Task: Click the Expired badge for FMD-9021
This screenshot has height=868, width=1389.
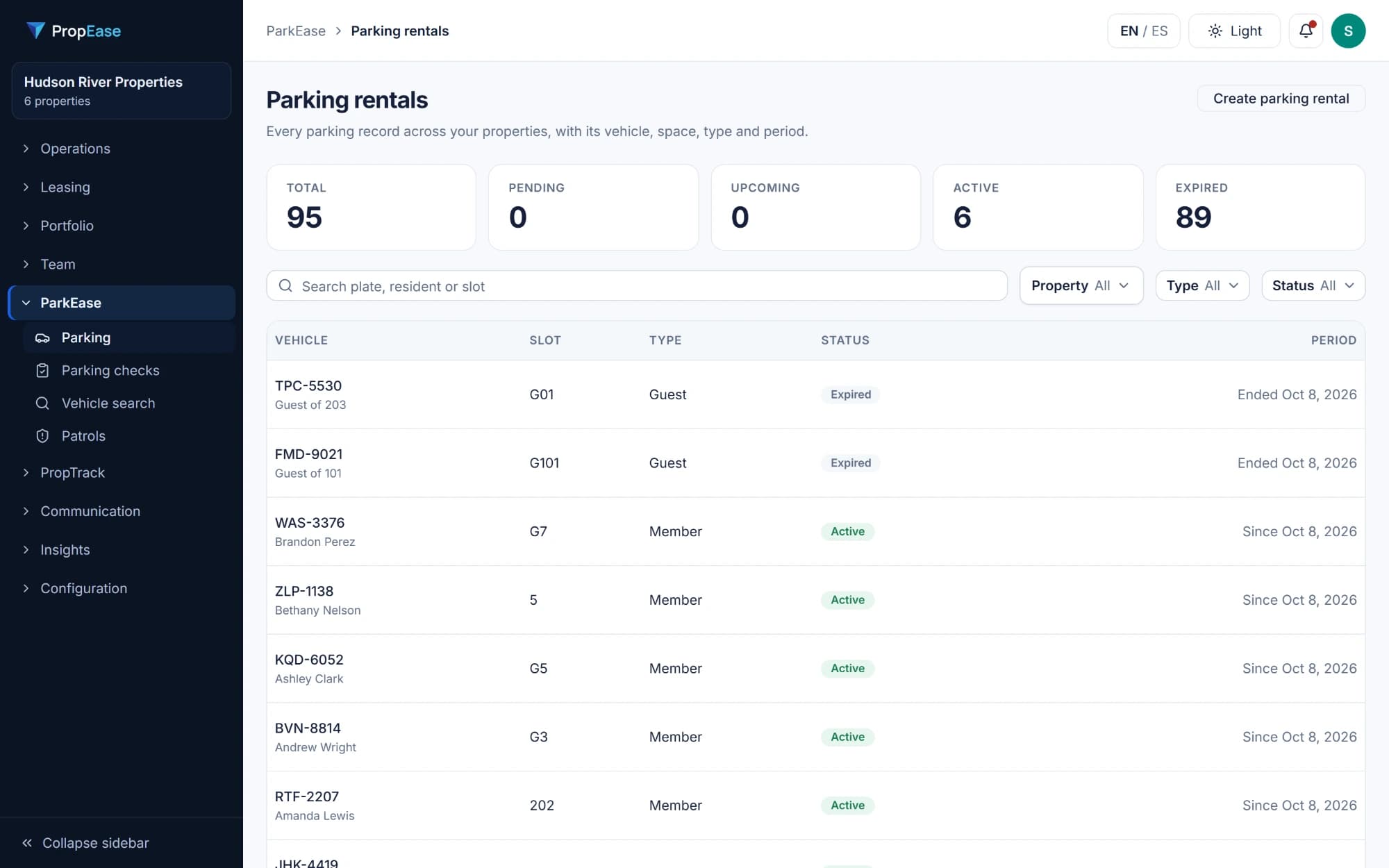Action: pyautogui.click(x=850, y=463)
